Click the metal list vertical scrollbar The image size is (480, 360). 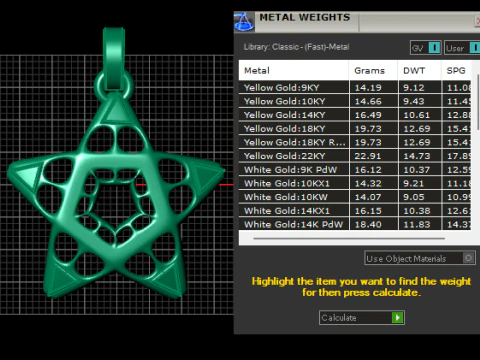point(478,102)
